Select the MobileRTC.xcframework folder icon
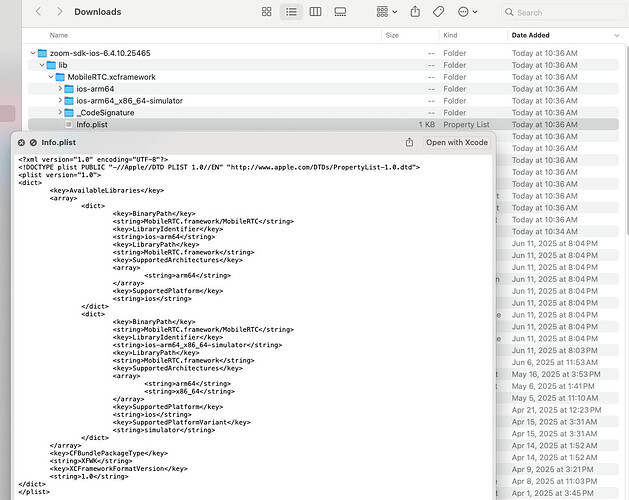Screen dimensions: 629x500 tap(60, 77)
